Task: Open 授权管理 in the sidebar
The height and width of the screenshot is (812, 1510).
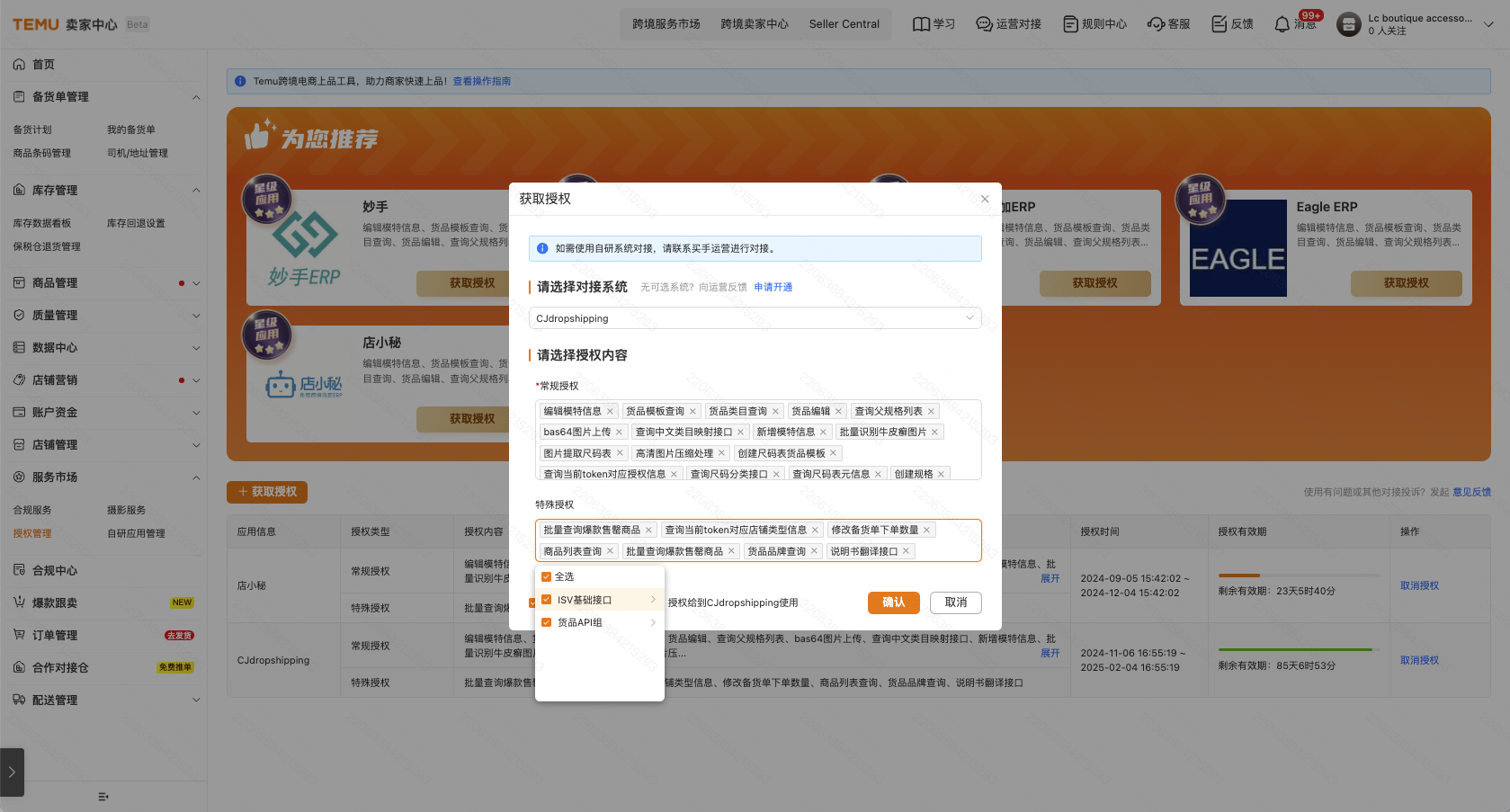Action: click(32, 533)
